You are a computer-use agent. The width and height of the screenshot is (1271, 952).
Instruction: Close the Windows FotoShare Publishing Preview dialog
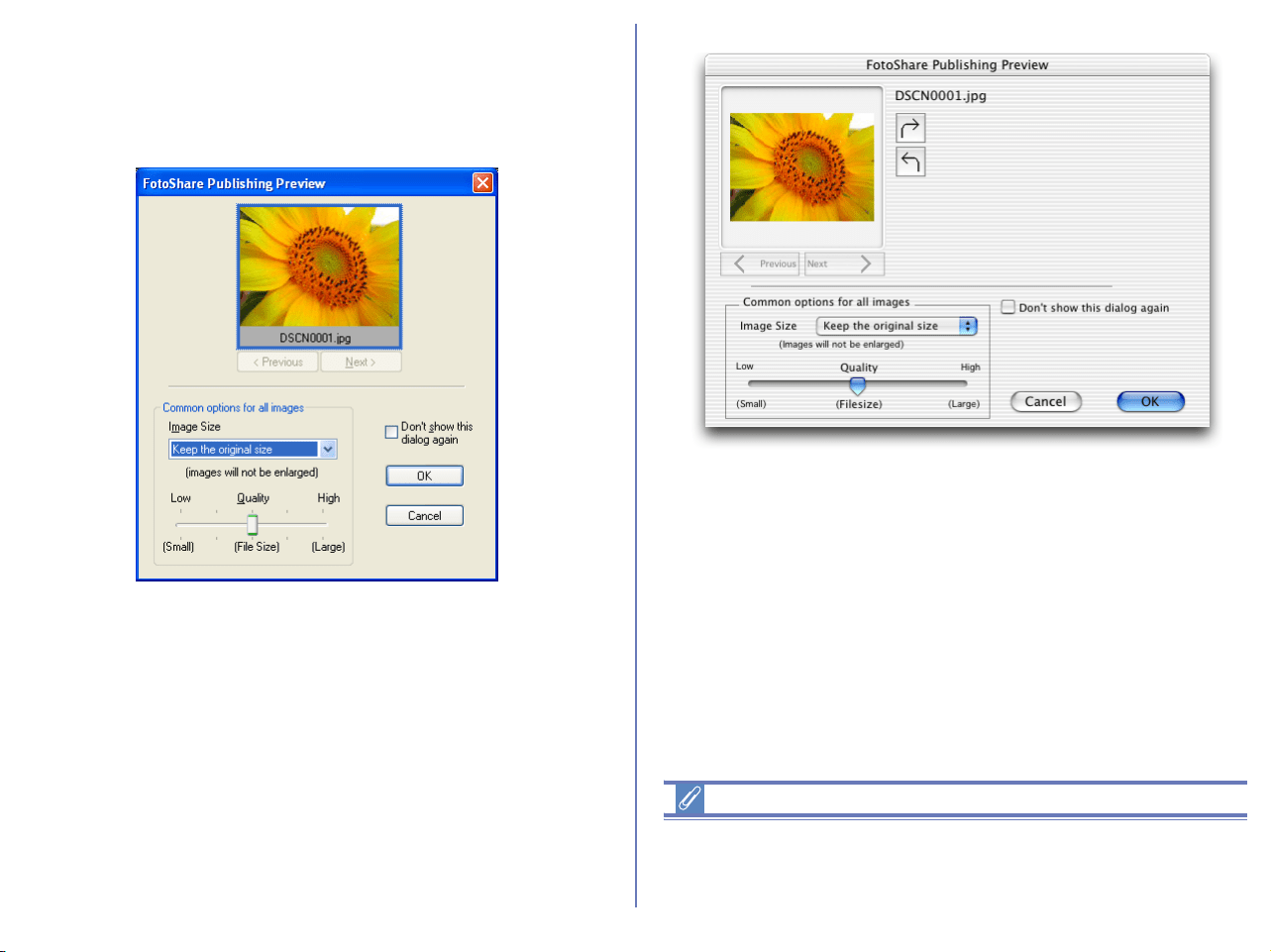[x=482, y=182]
